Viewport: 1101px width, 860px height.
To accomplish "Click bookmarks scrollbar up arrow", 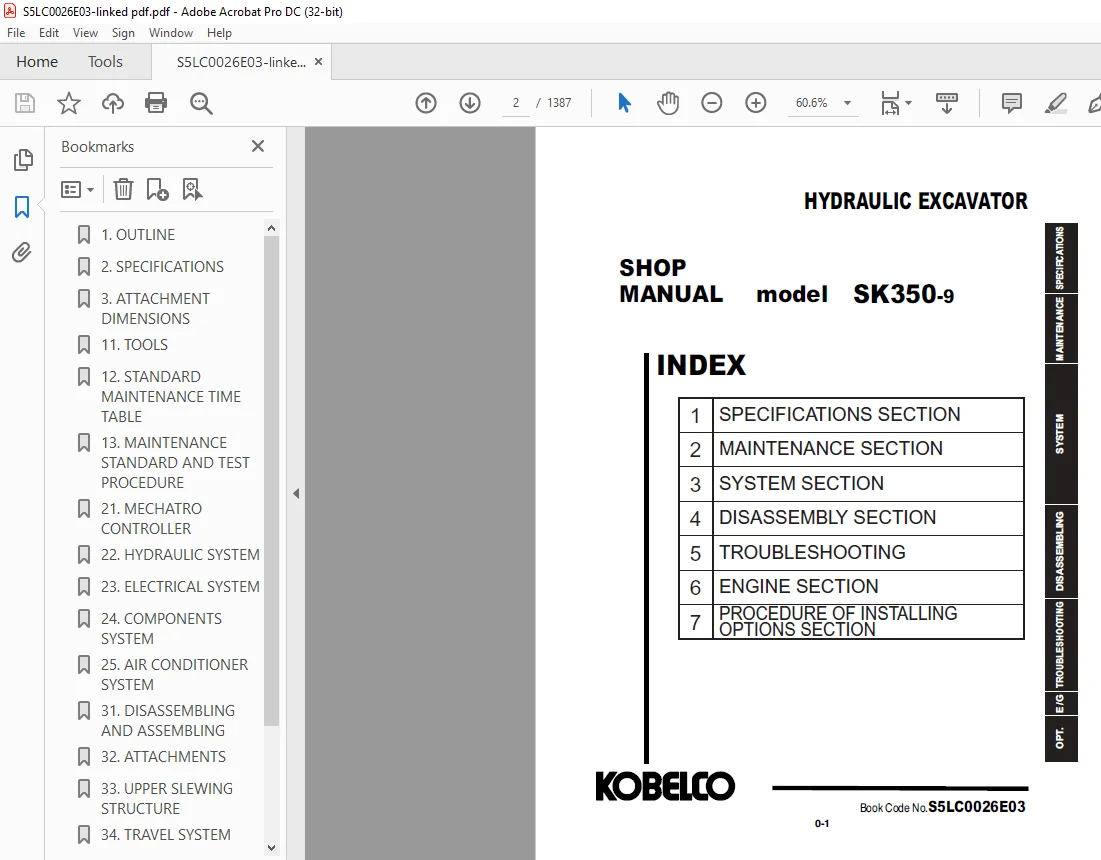I will [x=272, y=228].
